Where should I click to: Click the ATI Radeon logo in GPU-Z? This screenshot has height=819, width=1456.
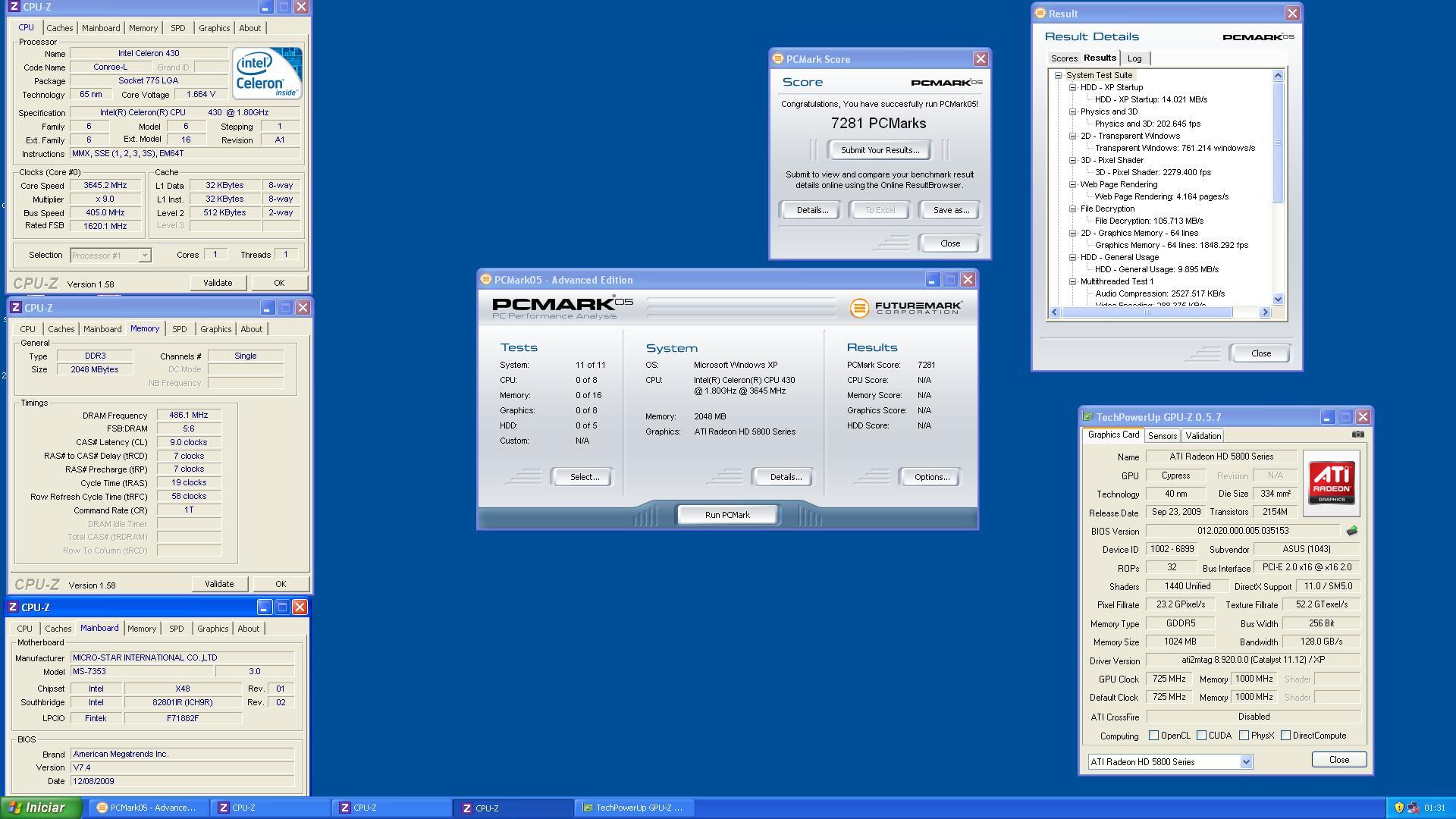(1332, 483)
